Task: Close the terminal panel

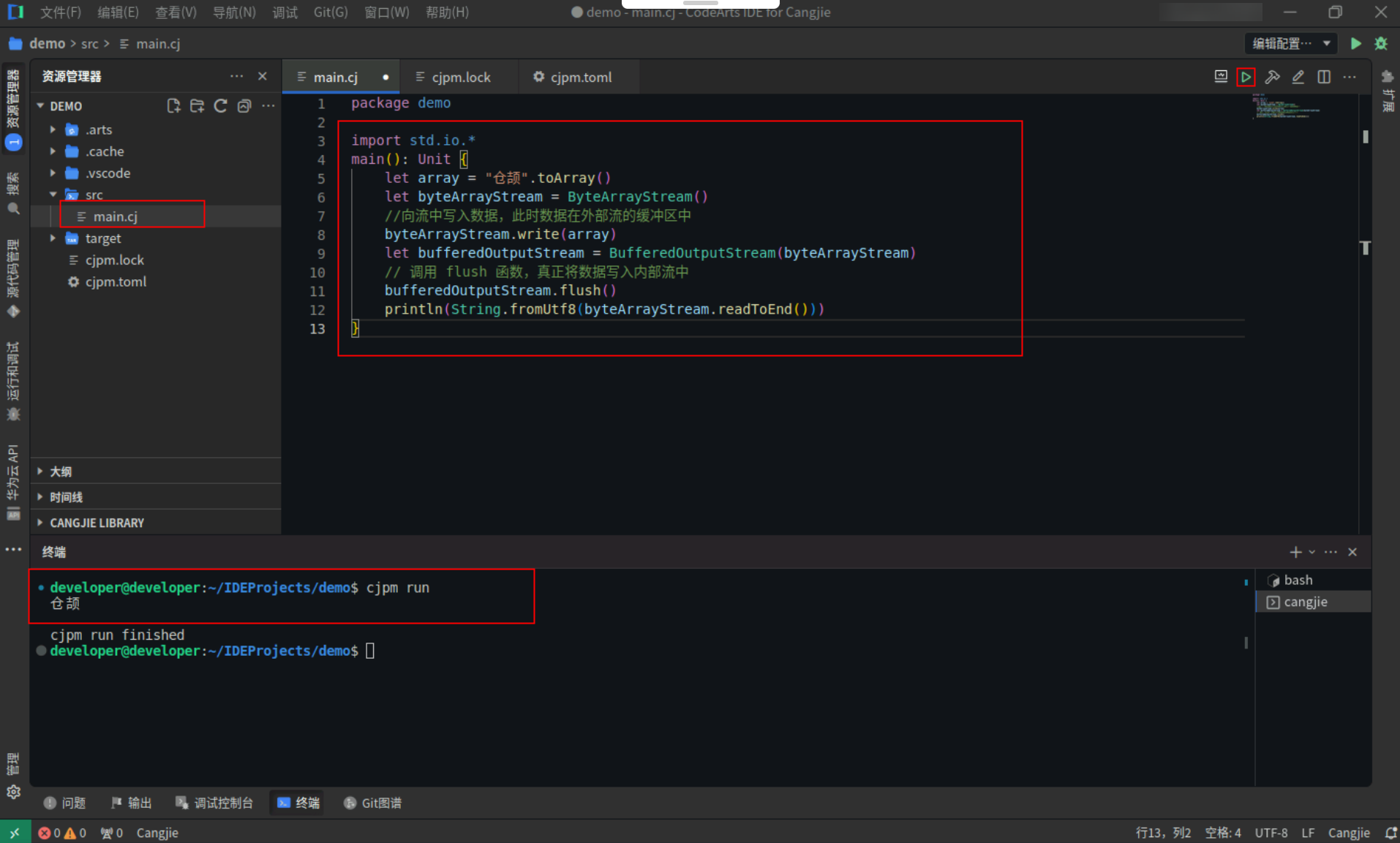Action: [1352, 552]
